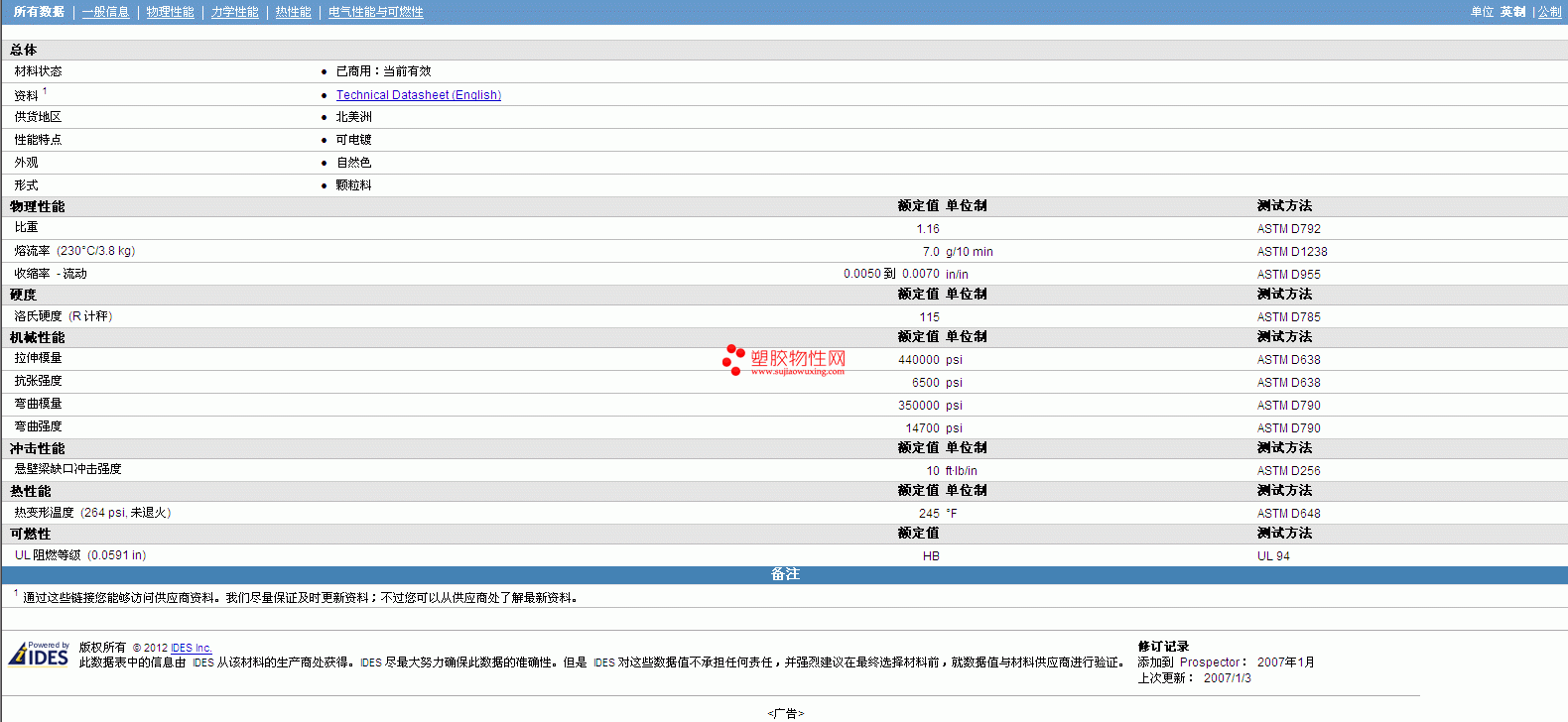1568x722 pixels.
Task: Switch units to 公制
Action: [1550, 12]
